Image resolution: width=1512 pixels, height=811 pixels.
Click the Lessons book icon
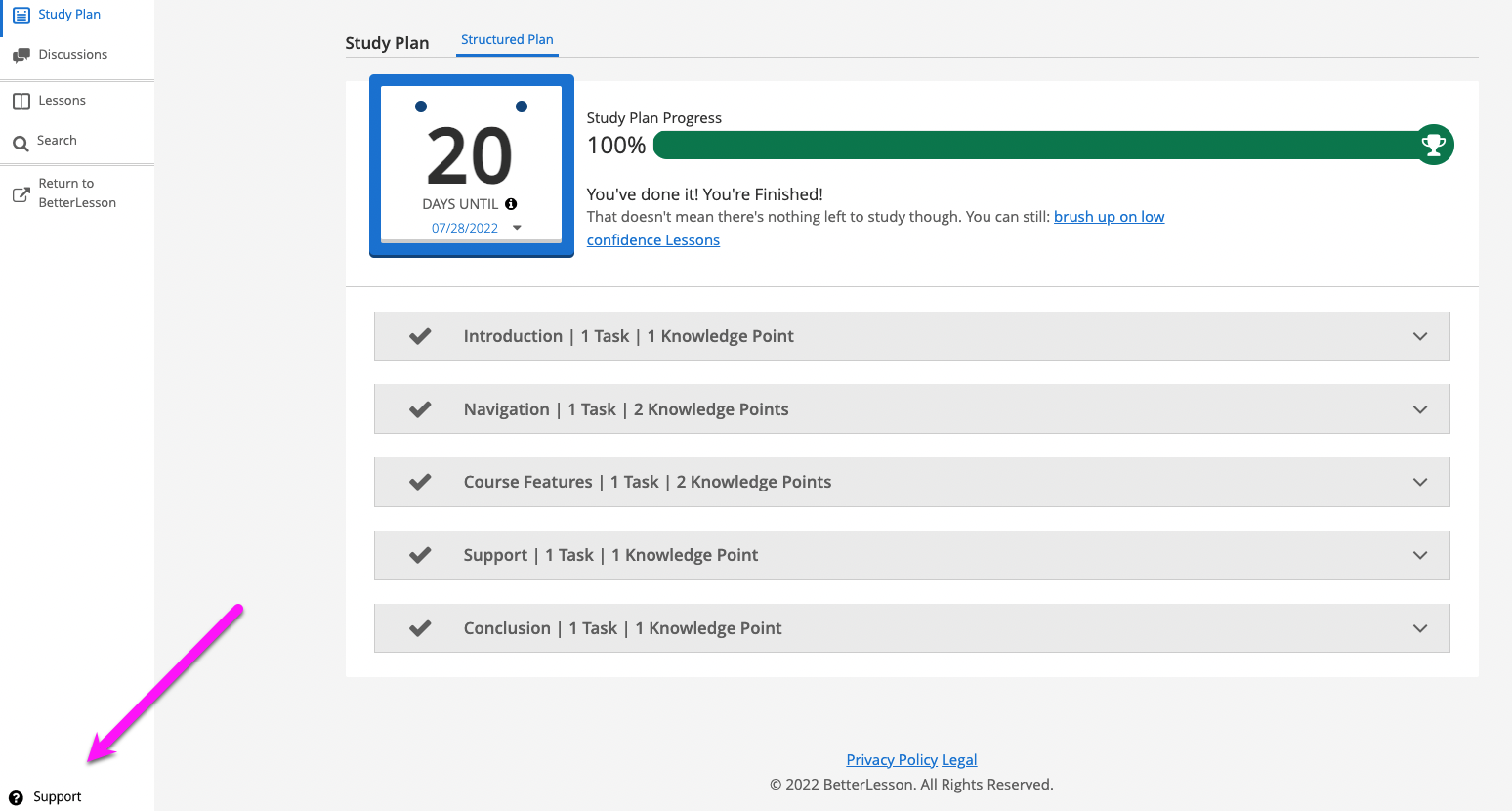tap(21, 101)
